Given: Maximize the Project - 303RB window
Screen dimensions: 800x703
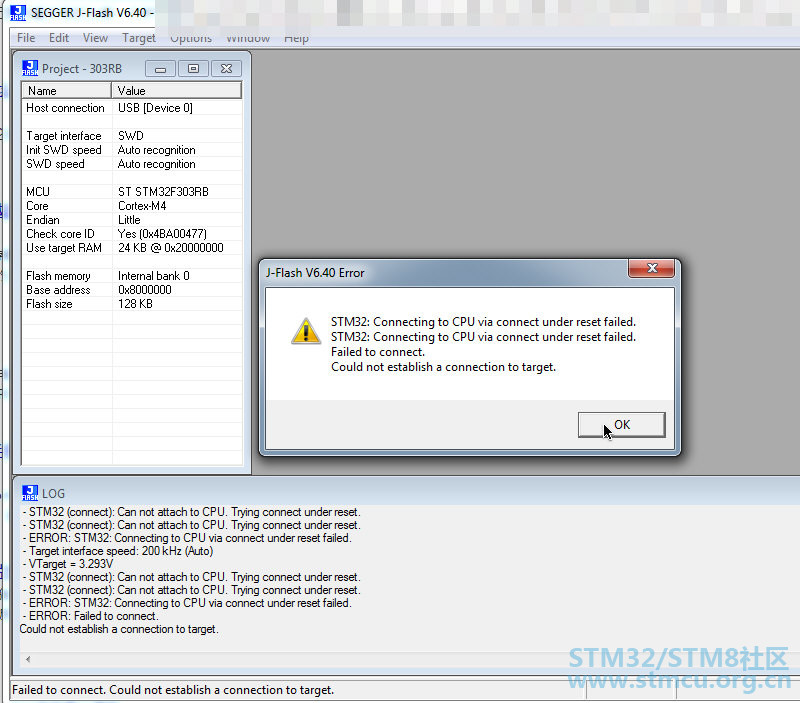Looking at the screenshot, I should [x=193, y=68].
